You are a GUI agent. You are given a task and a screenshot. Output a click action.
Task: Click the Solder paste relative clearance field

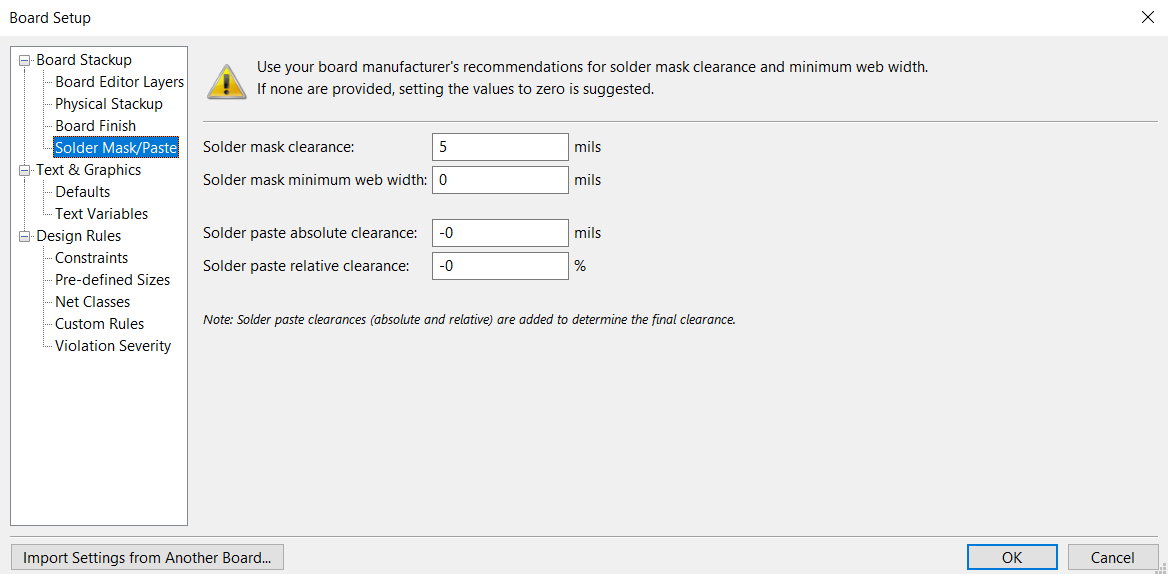(x=500, y=266)
